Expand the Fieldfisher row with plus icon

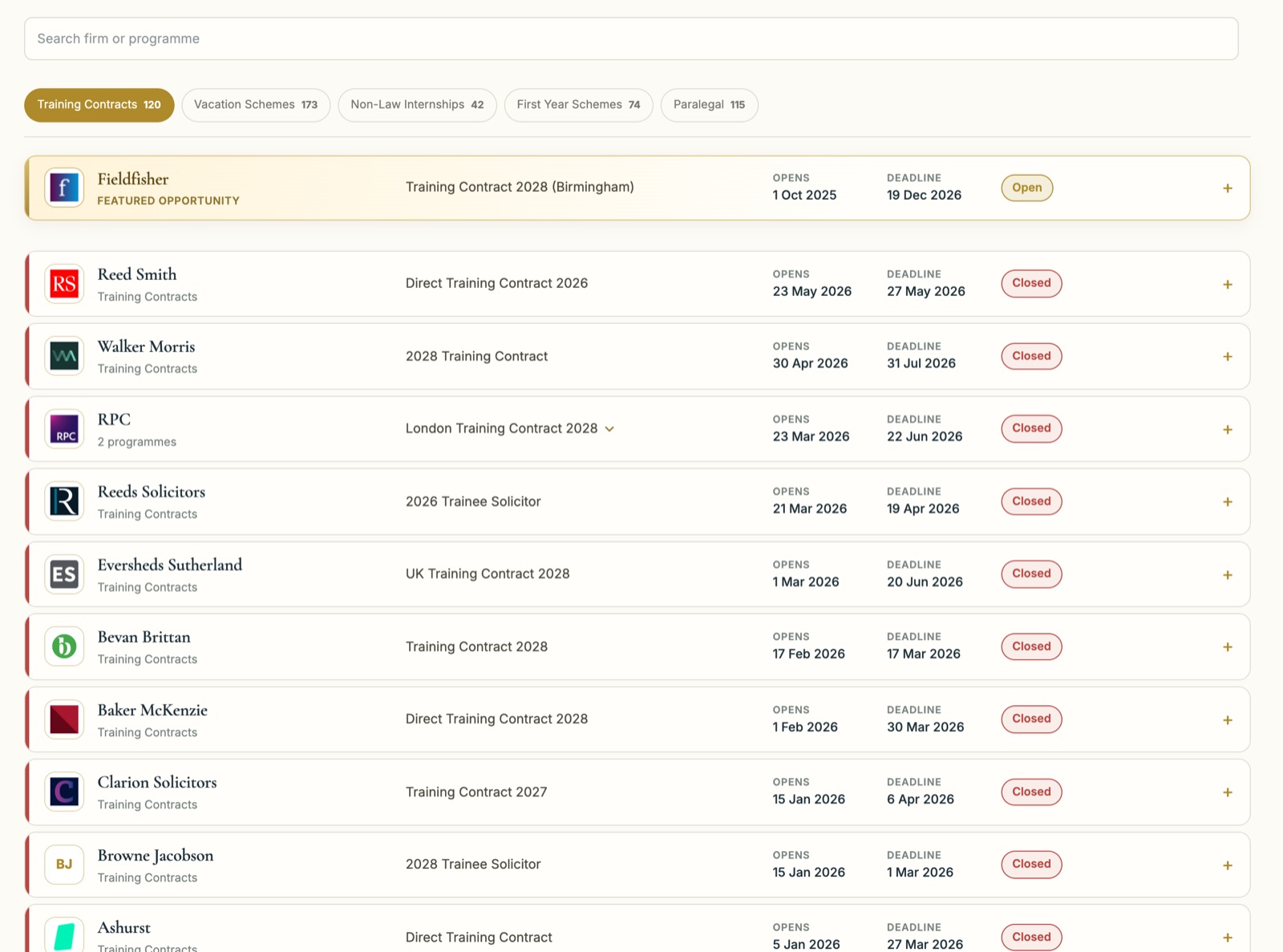(1228, 188)
